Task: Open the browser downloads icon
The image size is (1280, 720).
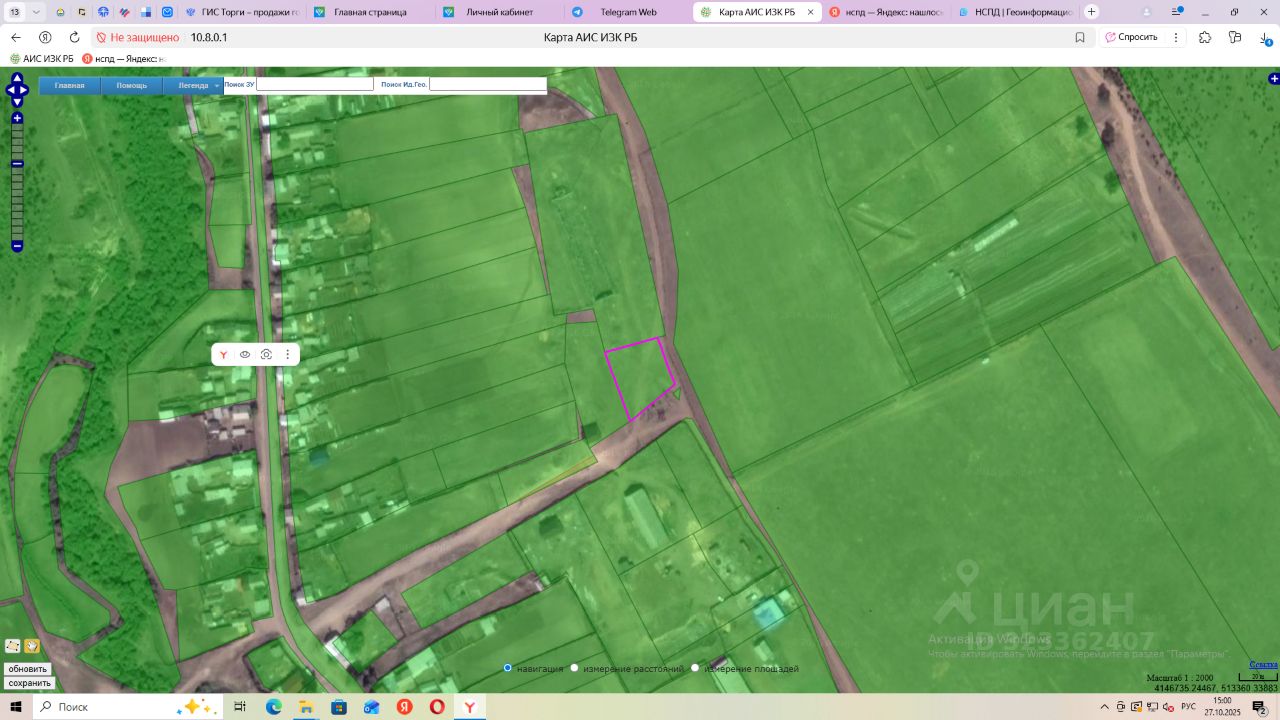Action: (1265, 37)
